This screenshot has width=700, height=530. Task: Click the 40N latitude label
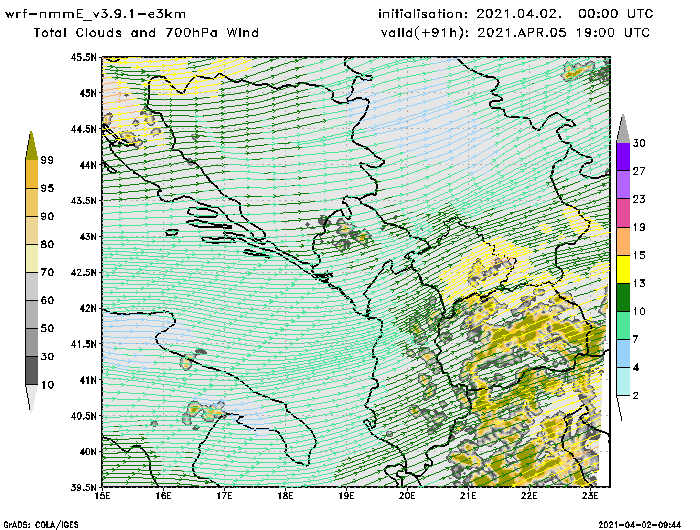(88, 451)
